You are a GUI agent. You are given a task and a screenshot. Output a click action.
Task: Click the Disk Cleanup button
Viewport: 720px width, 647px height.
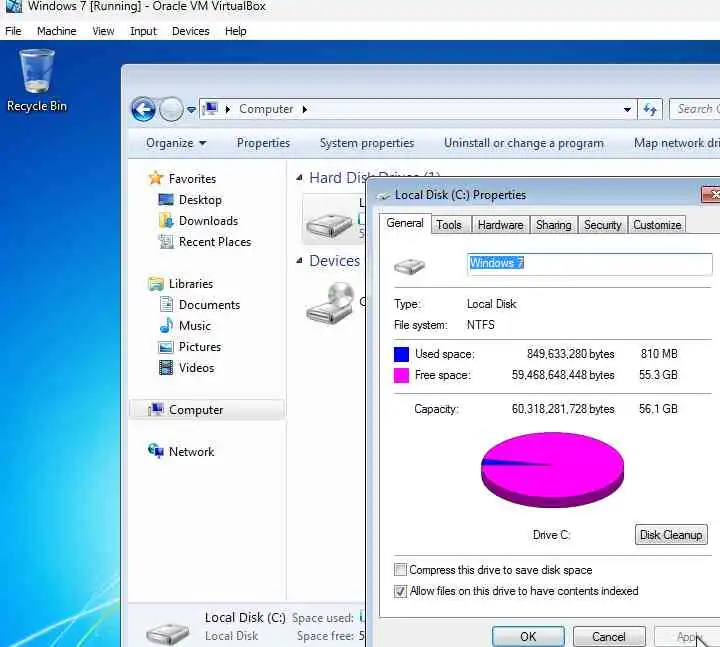click(x=671, y=535)
